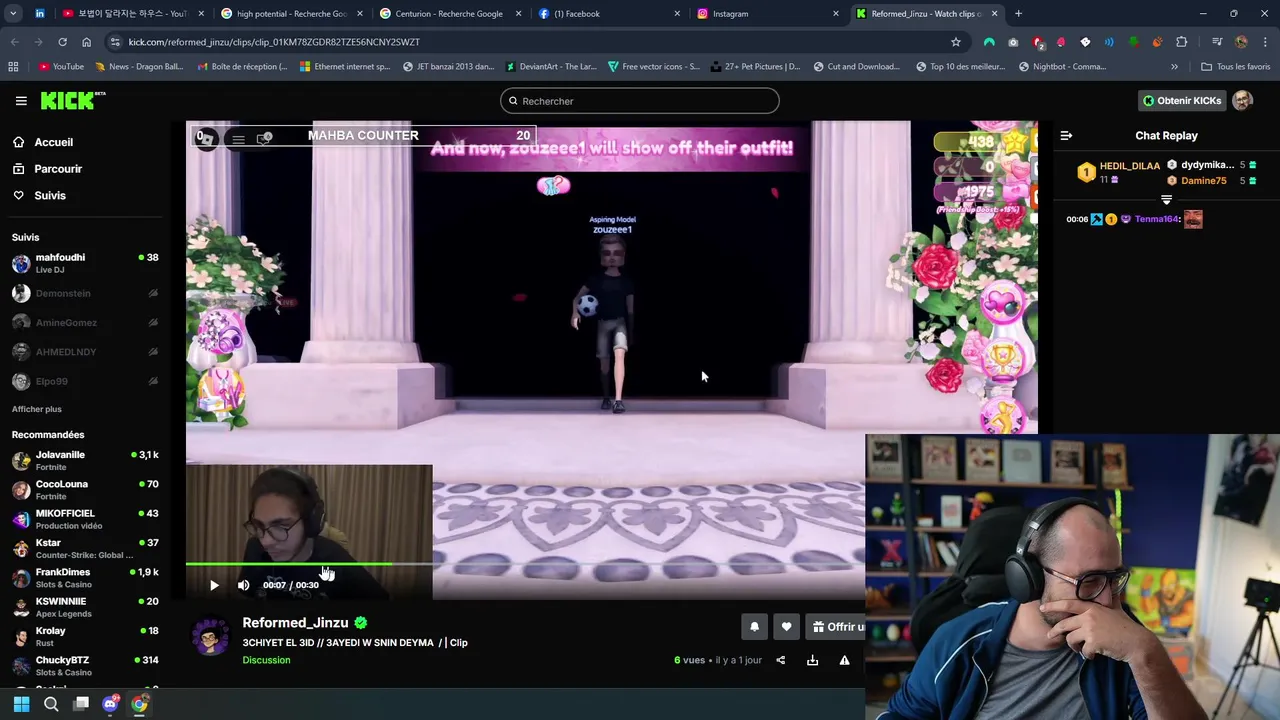Open the user profile avatar menu
The width and height of the screenshot is (1280, 720).
(1242, 101)
